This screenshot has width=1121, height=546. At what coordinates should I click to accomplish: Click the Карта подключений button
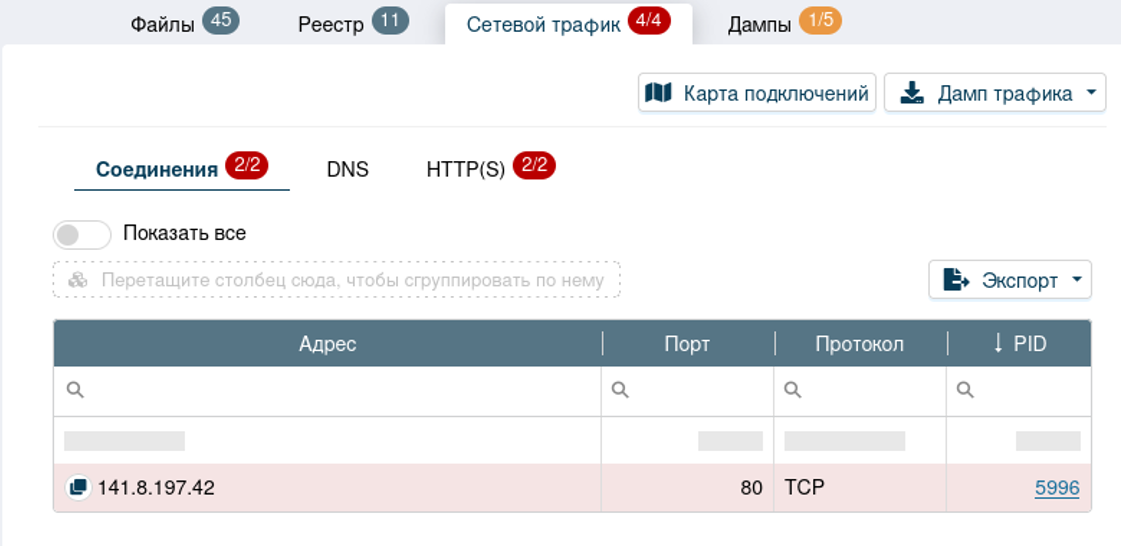757,93
